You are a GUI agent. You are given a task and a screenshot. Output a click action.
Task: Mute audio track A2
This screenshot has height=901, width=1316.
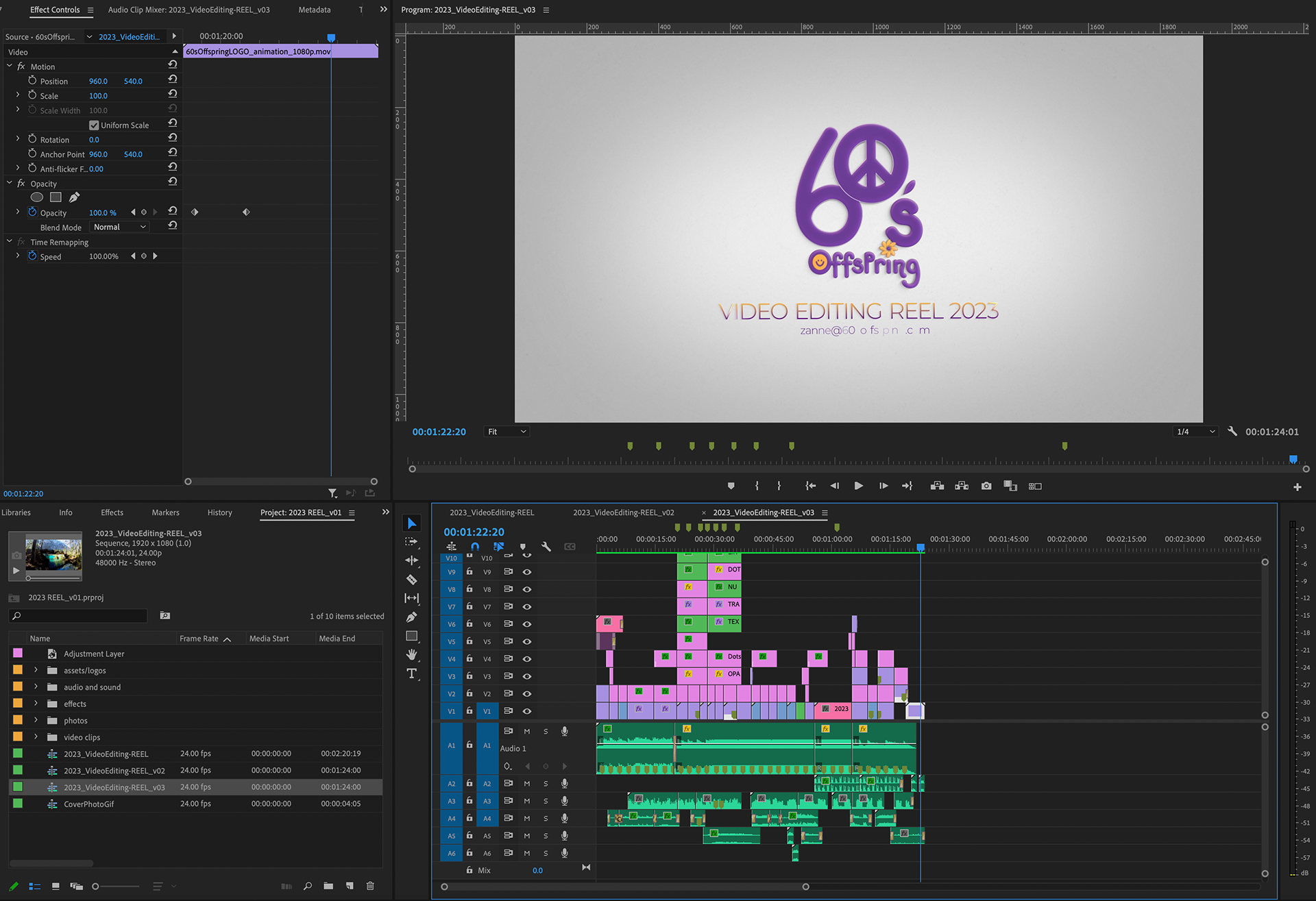[x=527, y=784]
